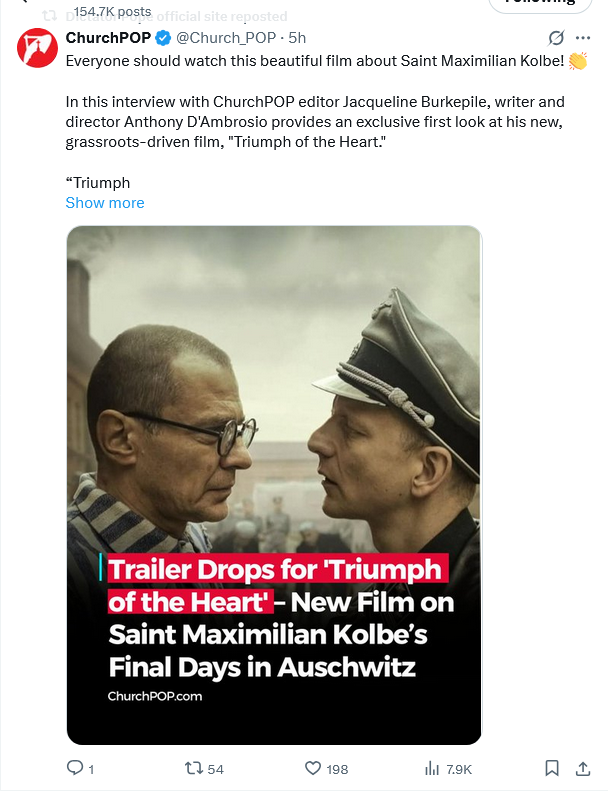Click the 198 likes count
Viewport: 608px width, 791px height.
click(x=337, y=769)
